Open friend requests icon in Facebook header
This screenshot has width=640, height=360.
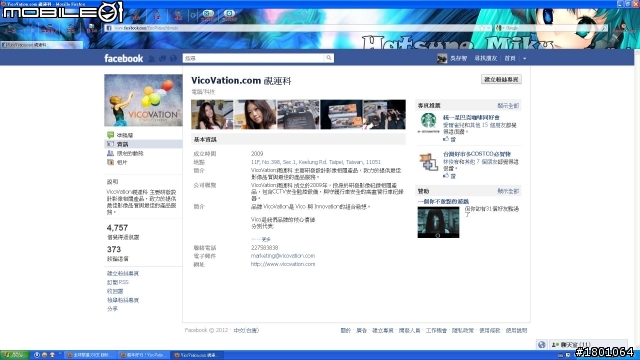coord(152,59)
